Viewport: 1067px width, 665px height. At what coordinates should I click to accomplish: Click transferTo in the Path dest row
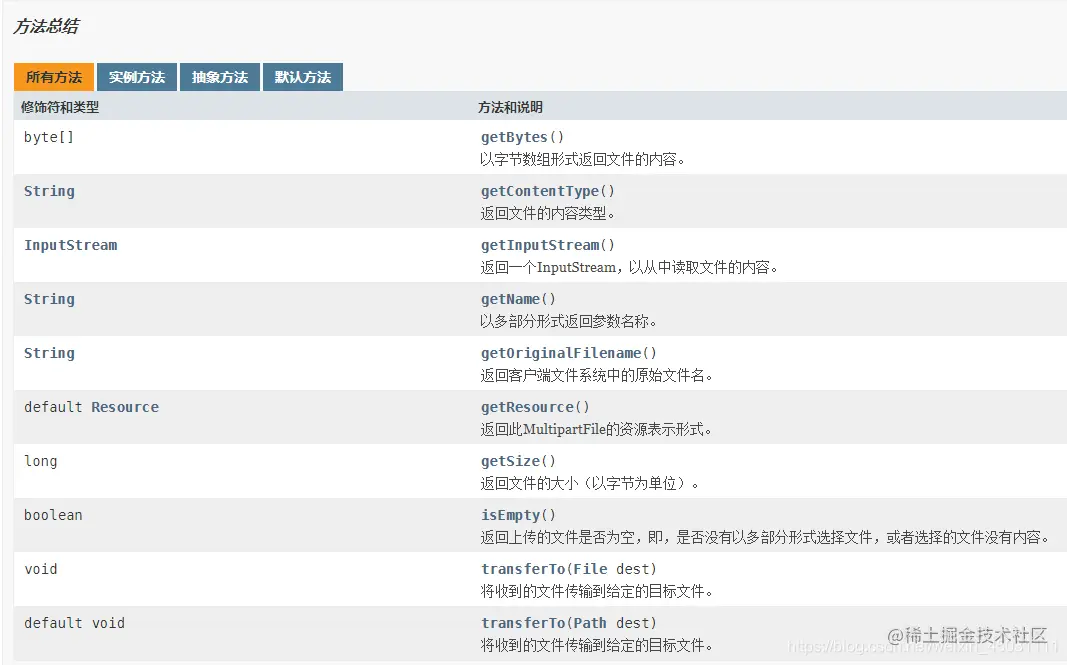tap(523, 623)
